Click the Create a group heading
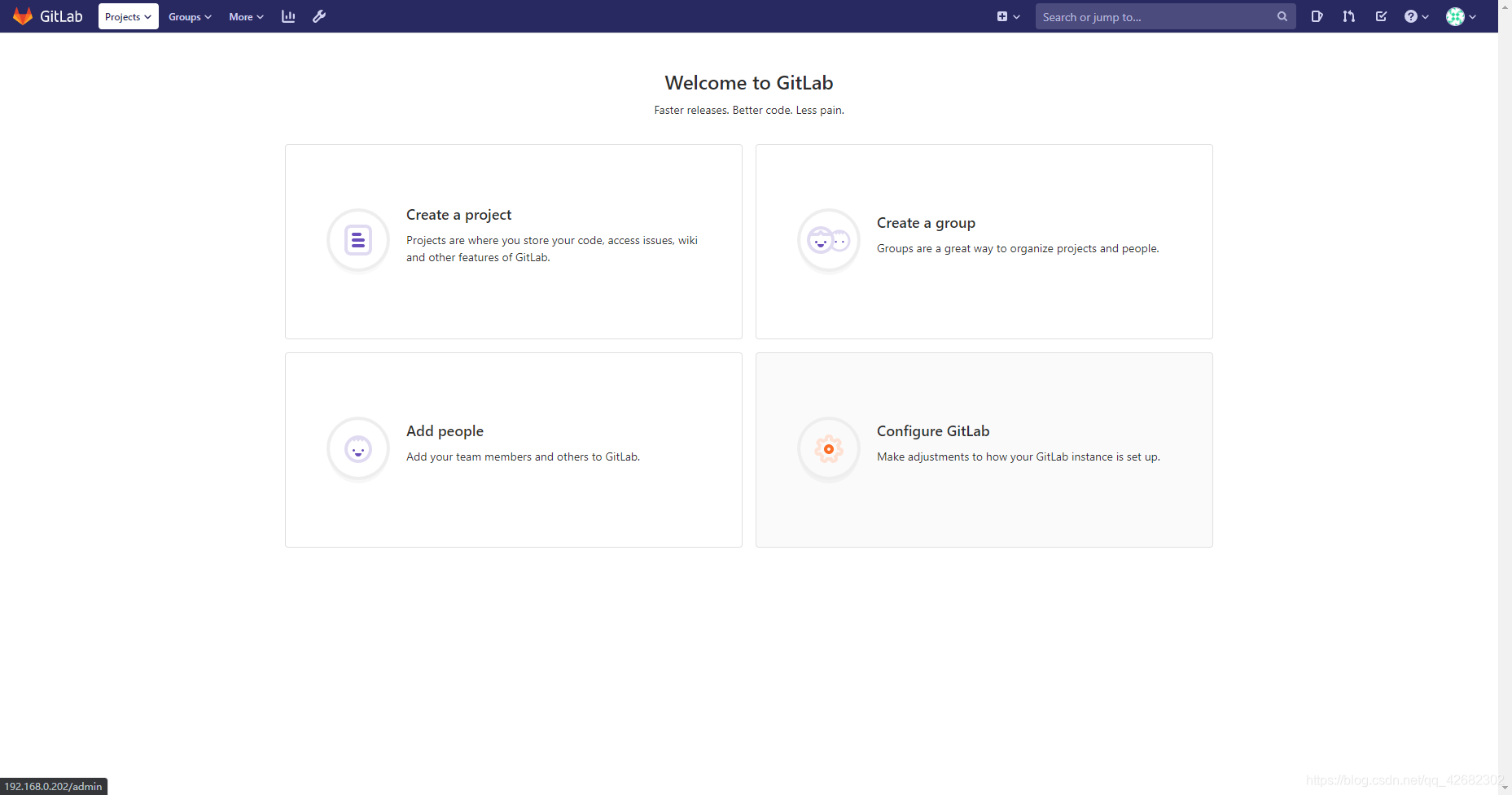 926,223
